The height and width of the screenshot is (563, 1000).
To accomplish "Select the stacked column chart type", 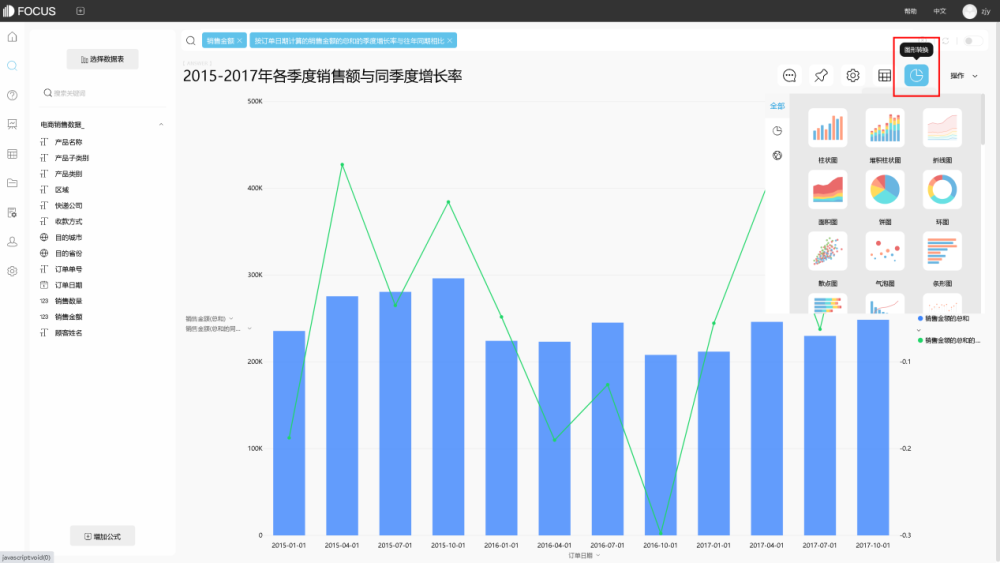I will click(x=885, y=128).
